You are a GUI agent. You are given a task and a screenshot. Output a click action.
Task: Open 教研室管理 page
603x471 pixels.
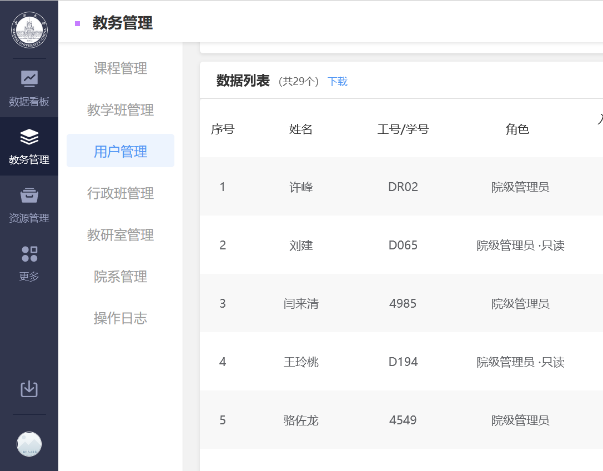pos(120,235)
